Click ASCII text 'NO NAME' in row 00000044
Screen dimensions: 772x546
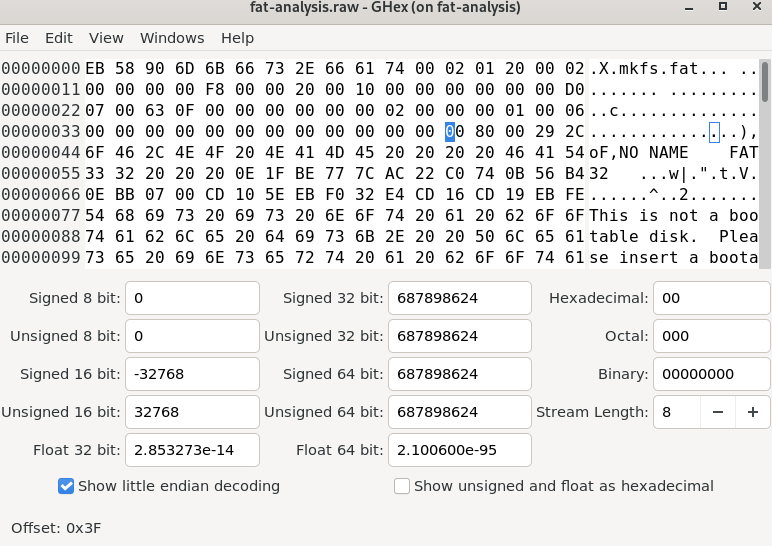click(653, 153)
